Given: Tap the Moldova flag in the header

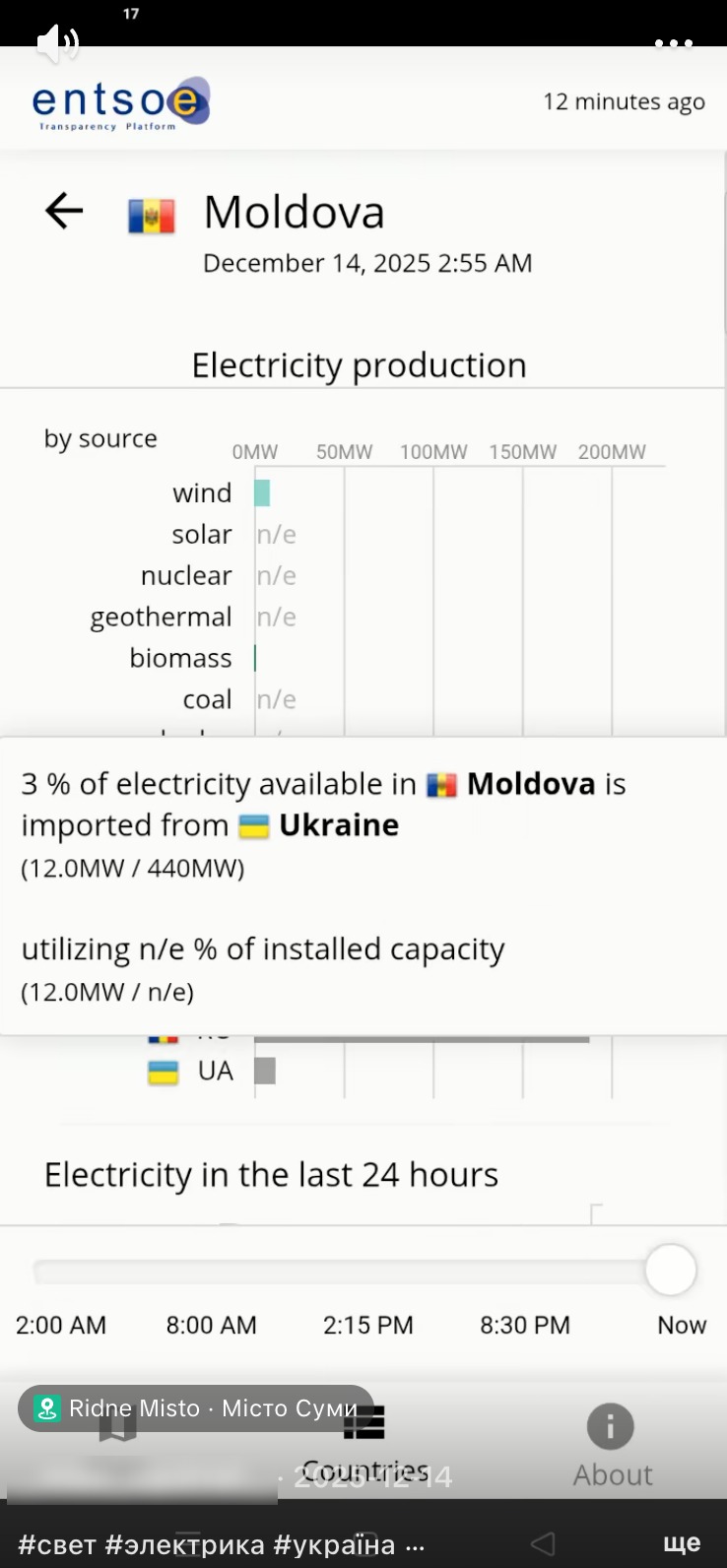Looking at the screenshot, I should [x=152, y=215].
